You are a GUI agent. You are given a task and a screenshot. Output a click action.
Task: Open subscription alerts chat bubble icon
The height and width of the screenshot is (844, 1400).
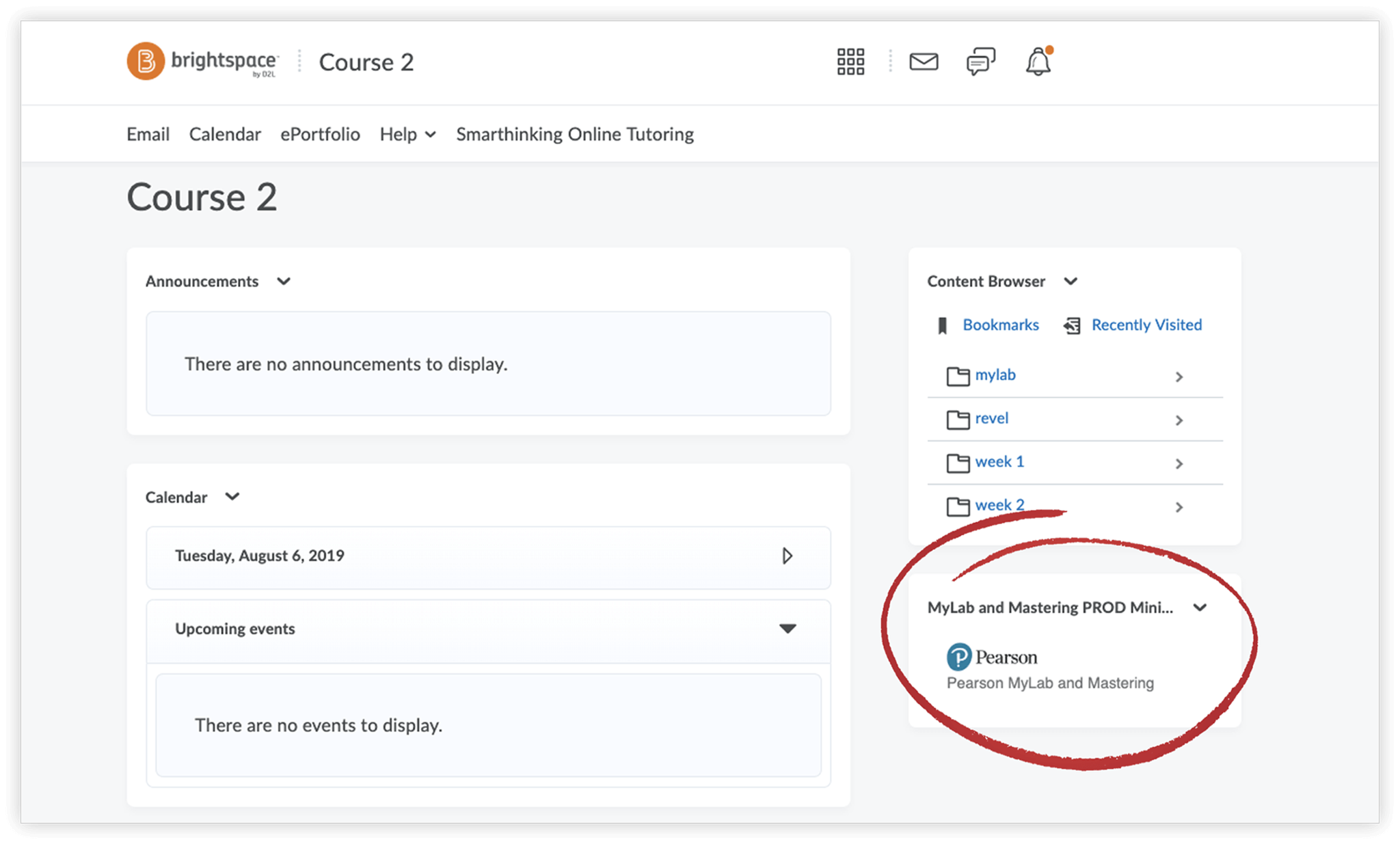click(x=980, y=62)
